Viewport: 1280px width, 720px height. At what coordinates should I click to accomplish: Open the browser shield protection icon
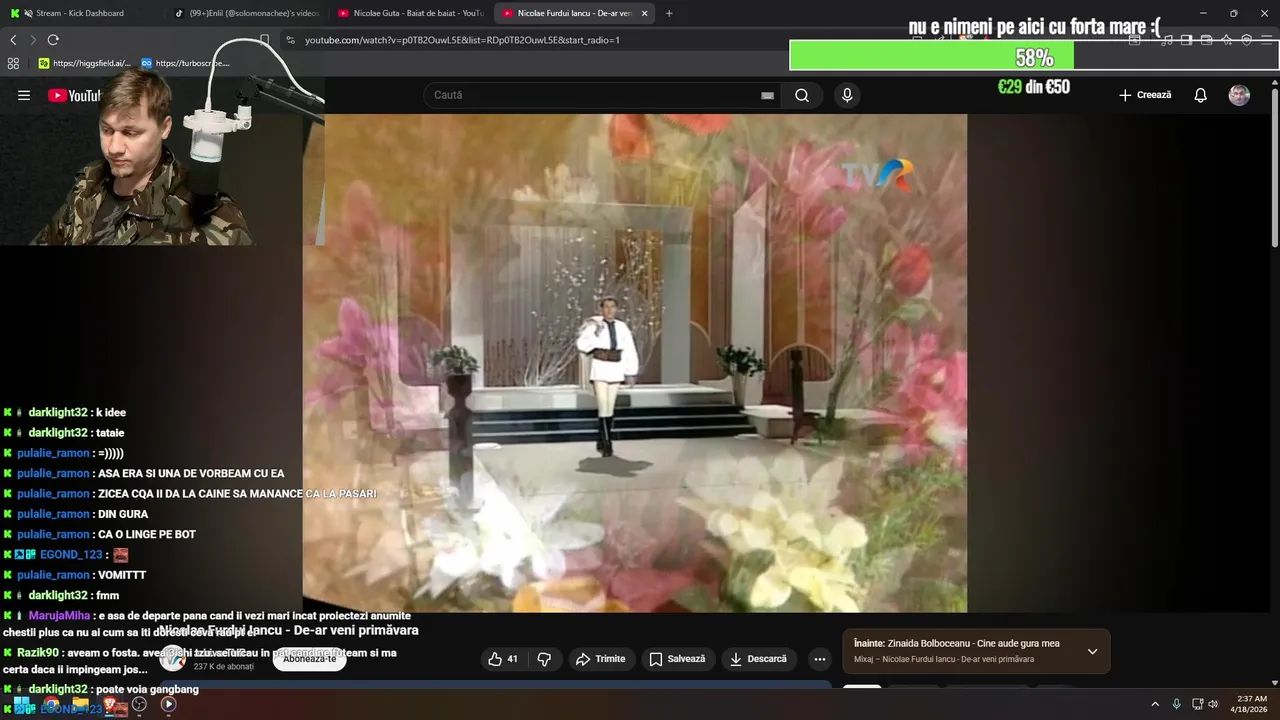[1246, 40]
